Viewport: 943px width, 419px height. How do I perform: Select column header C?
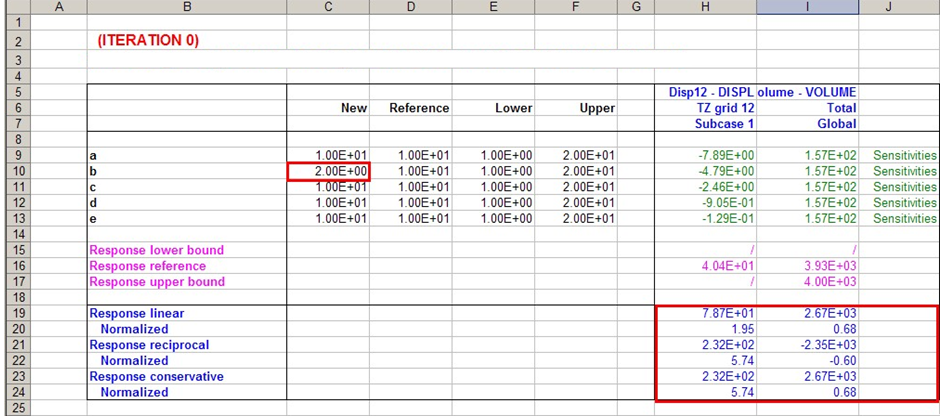point(328,7)
